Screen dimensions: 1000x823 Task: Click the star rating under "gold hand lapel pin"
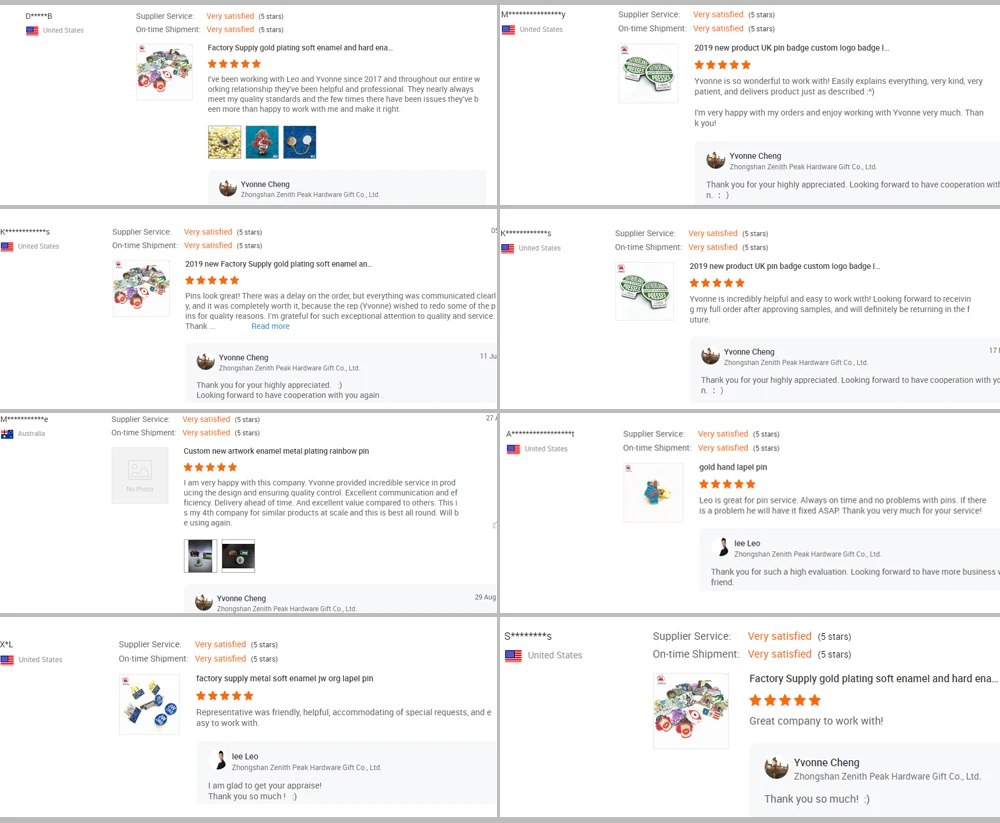pos(727,484)
